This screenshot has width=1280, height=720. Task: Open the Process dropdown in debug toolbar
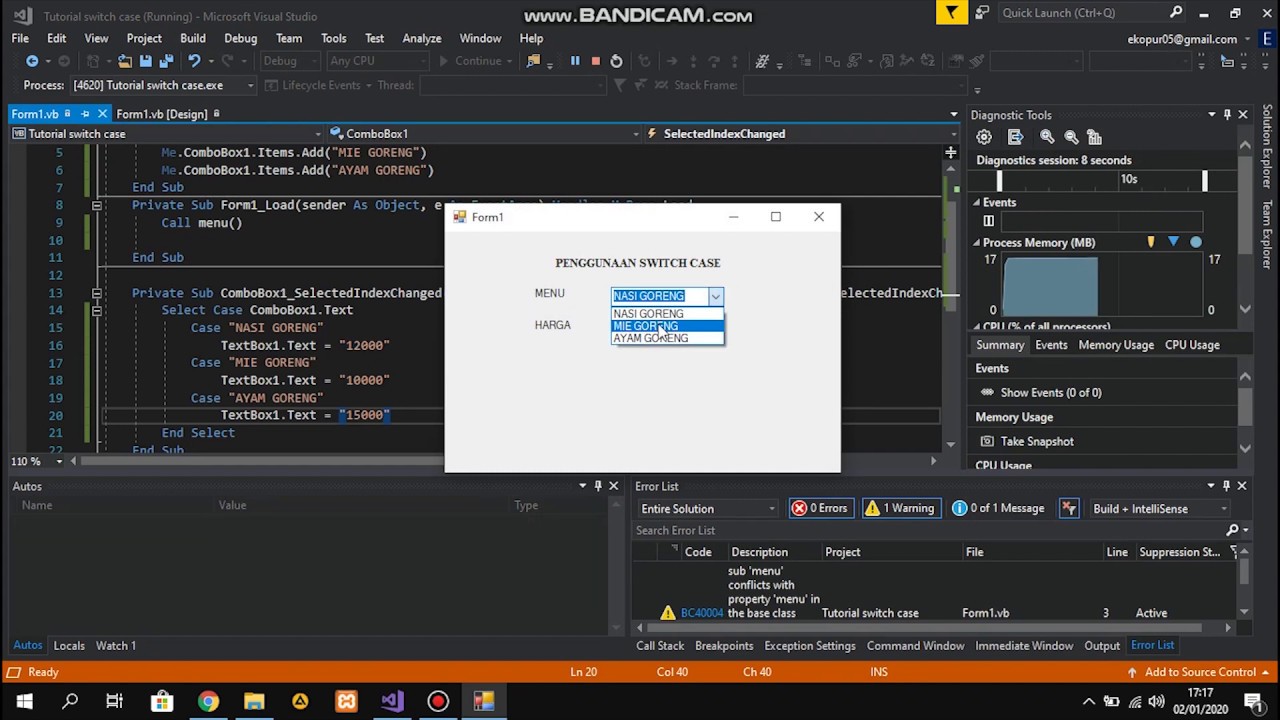(x=250, y=85)
